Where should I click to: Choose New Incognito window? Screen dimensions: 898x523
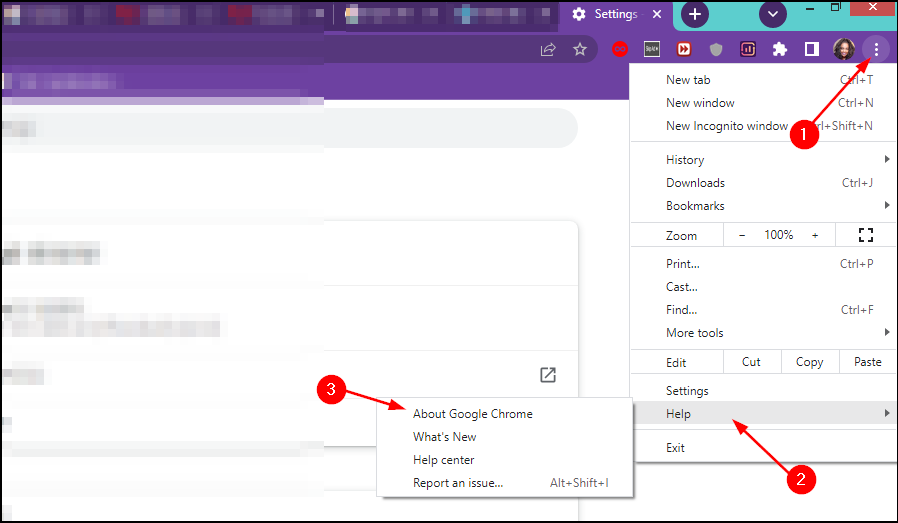(763, 126)
